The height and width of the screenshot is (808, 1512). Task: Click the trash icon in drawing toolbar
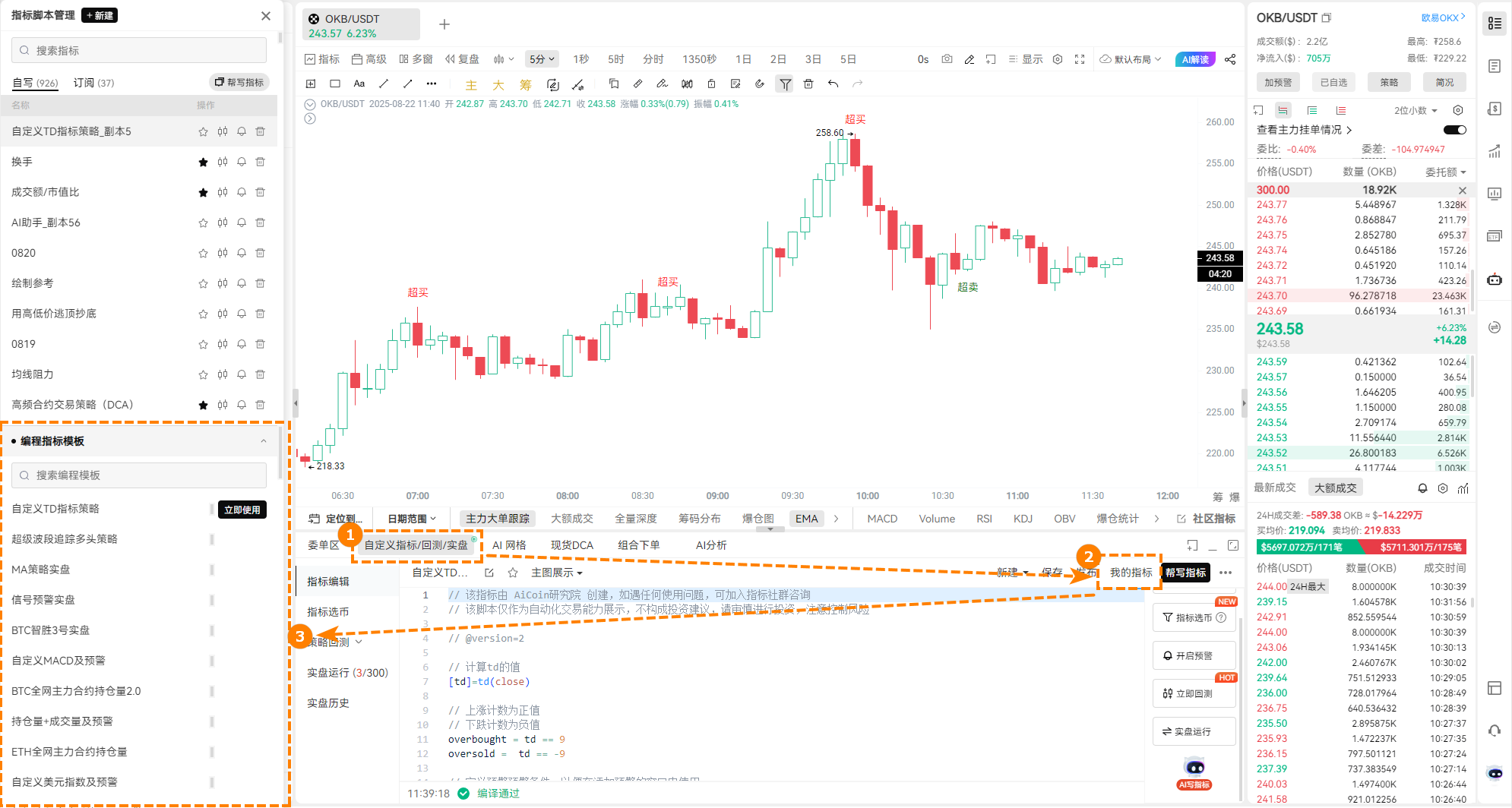tap(808, 84)
